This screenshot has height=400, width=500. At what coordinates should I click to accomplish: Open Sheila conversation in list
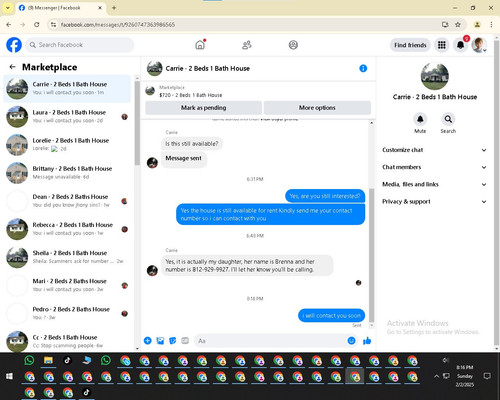coord(67,257)
